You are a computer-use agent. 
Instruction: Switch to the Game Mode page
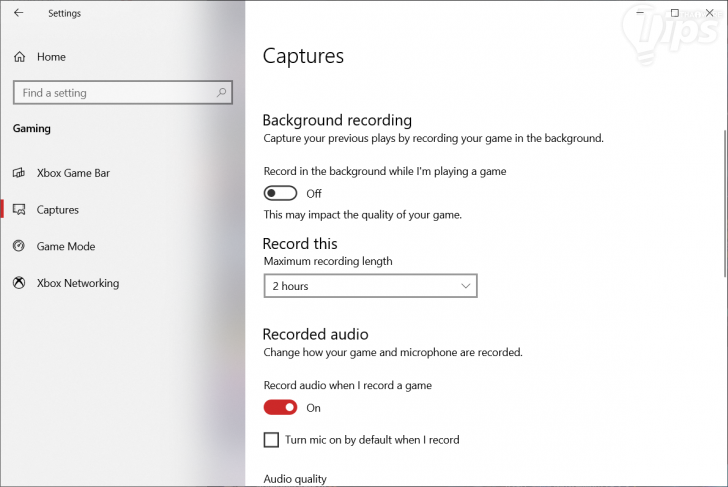[x=66, y=247]
